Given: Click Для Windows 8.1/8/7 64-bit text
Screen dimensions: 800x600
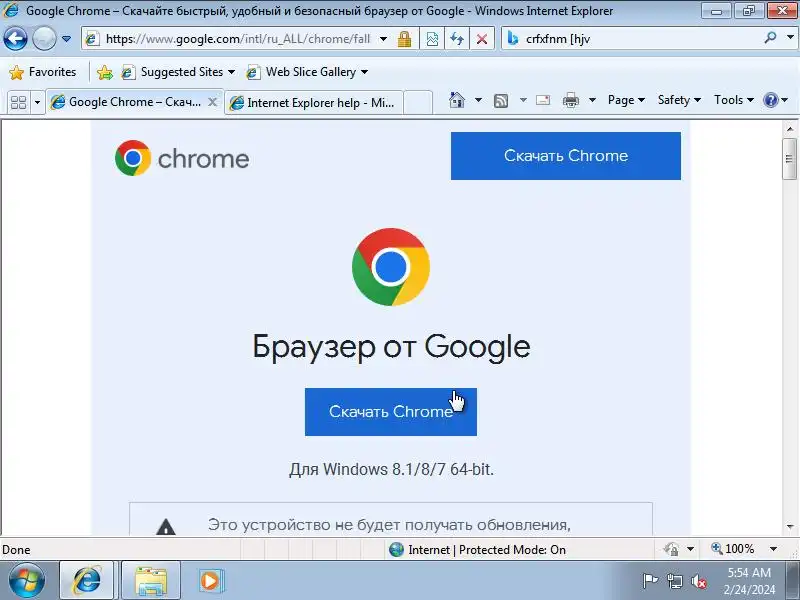Looking at the screenshot, I should 391,469.
